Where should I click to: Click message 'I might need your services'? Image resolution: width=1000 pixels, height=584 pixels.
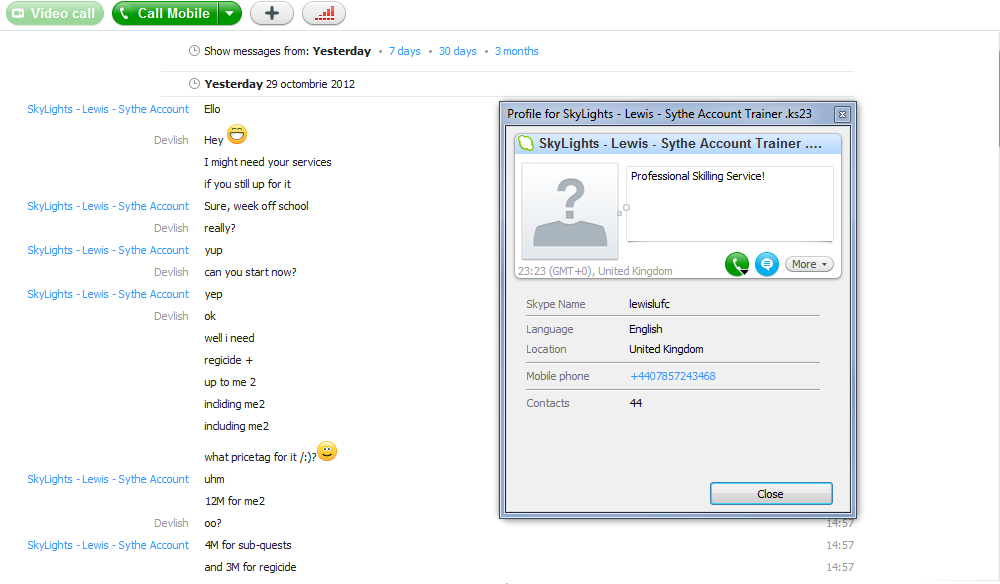268,162
